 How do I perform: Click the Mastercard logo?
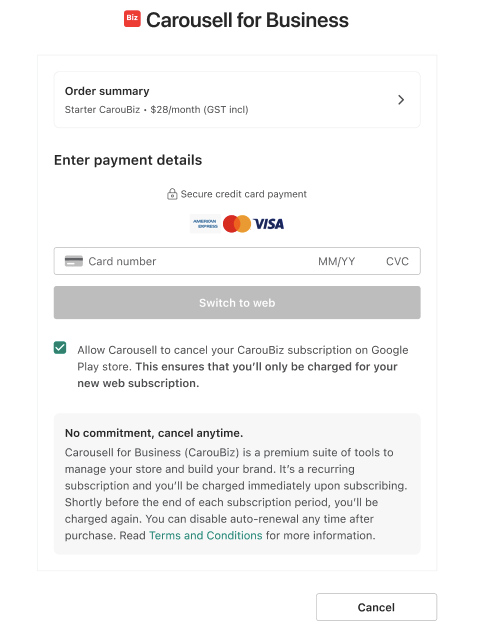[x=237, y=224]
